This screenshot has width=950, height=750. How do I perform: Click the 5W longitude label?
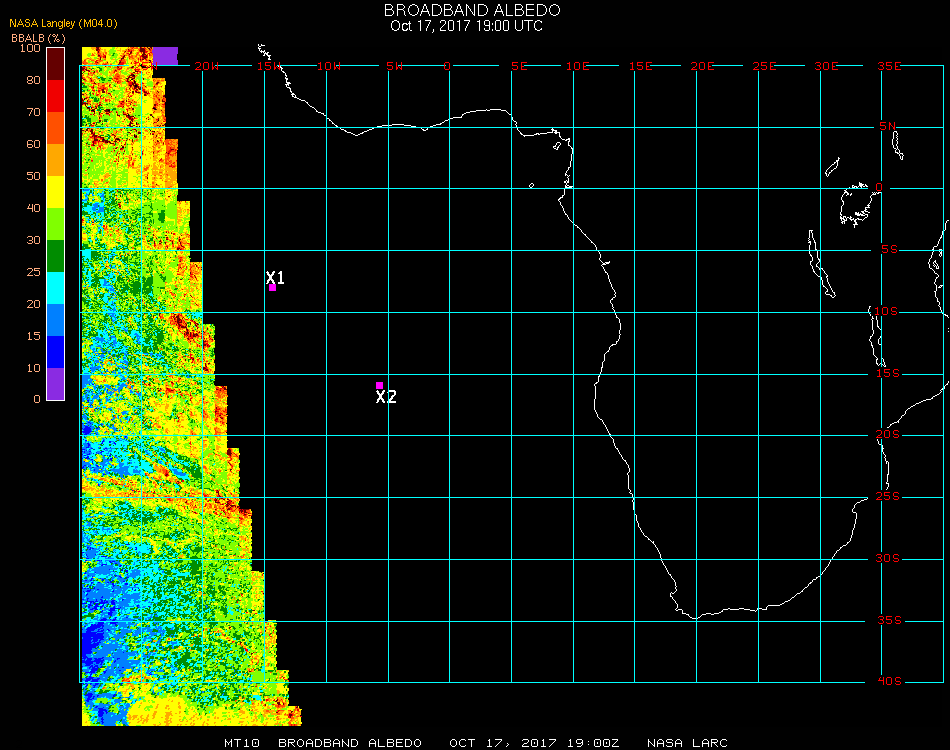pyautogui.click(x=394, y=66)
